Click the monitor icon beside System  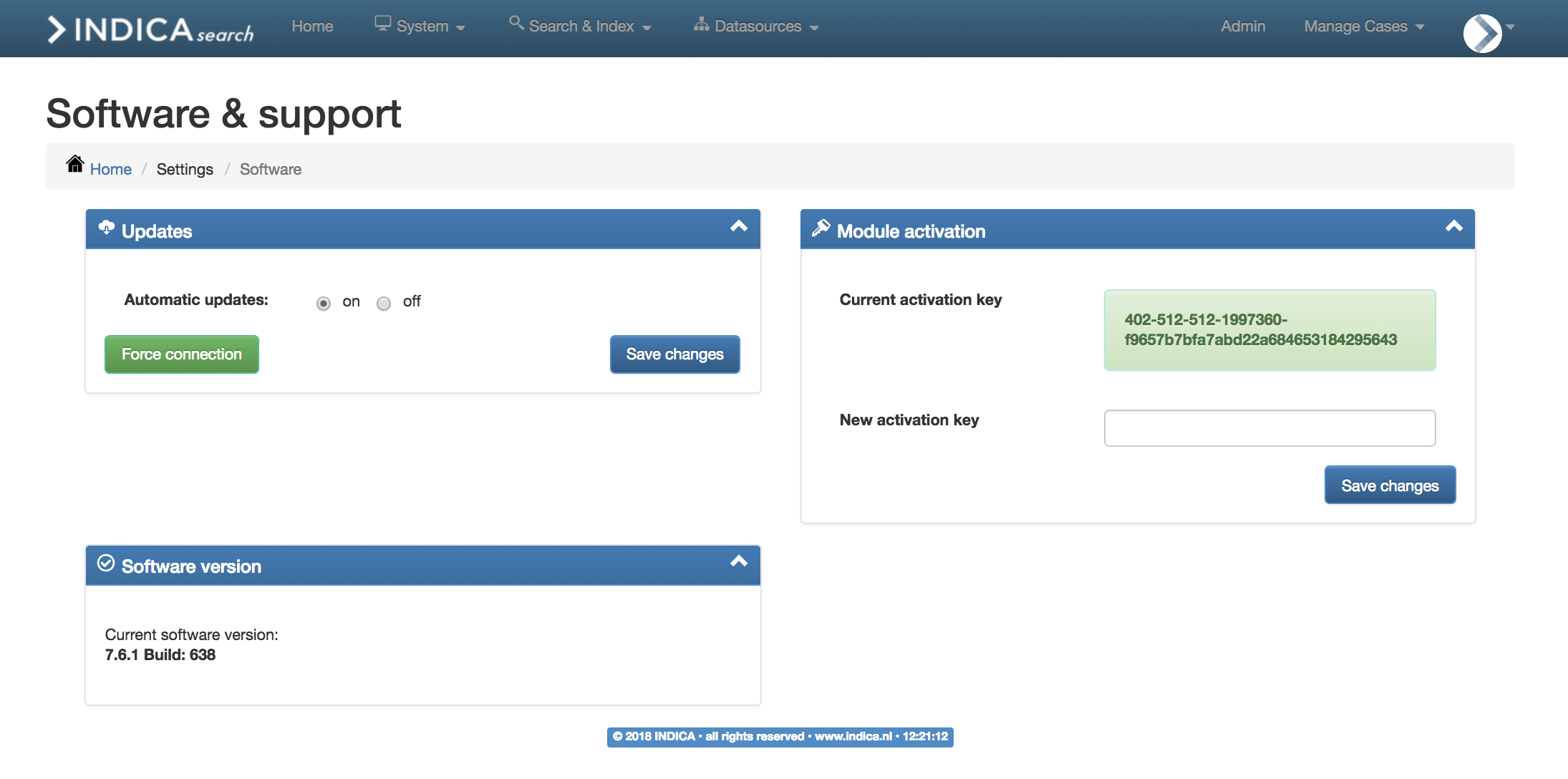tap(383, 24)
